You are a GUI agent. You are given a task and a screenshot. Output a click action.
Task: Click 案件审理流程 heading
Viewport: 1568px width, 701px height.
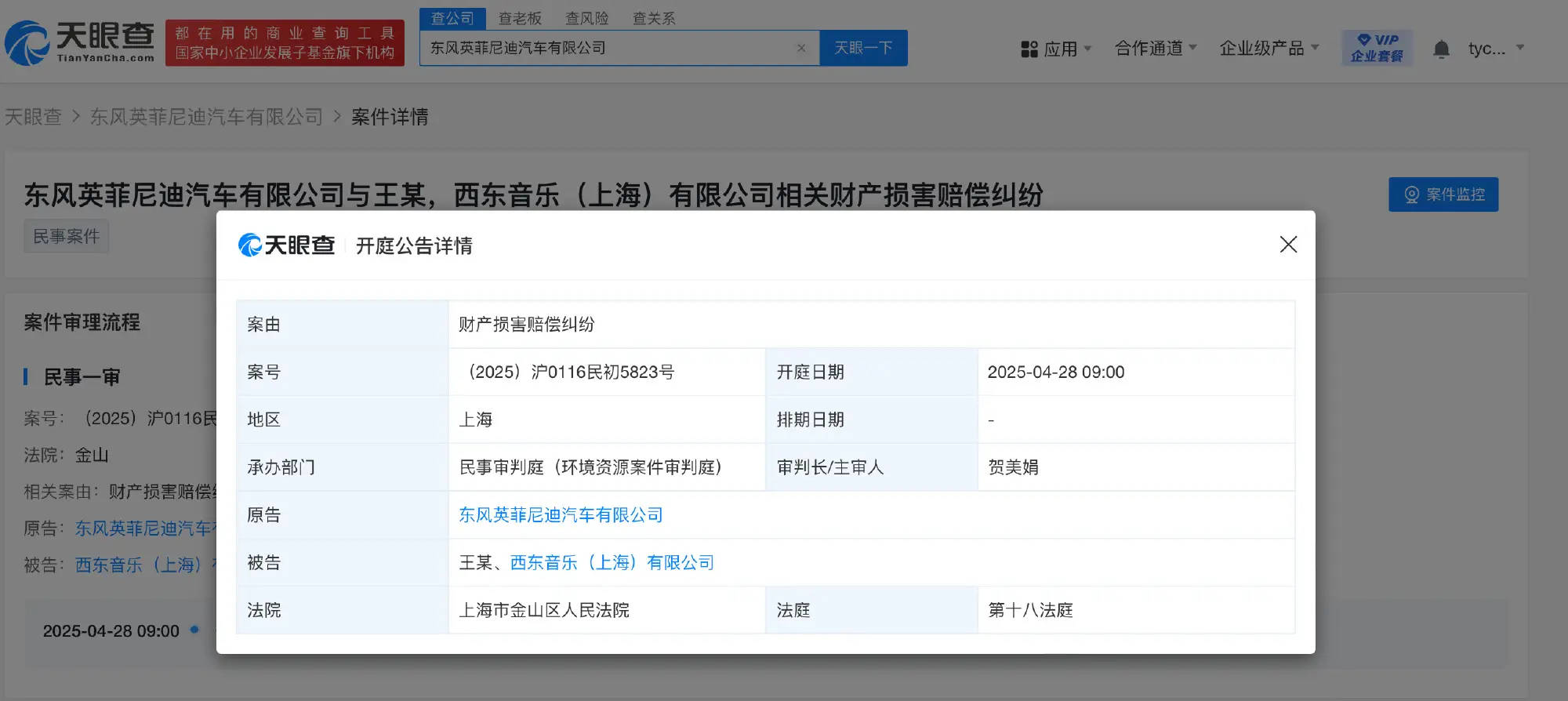pos(82,322)
